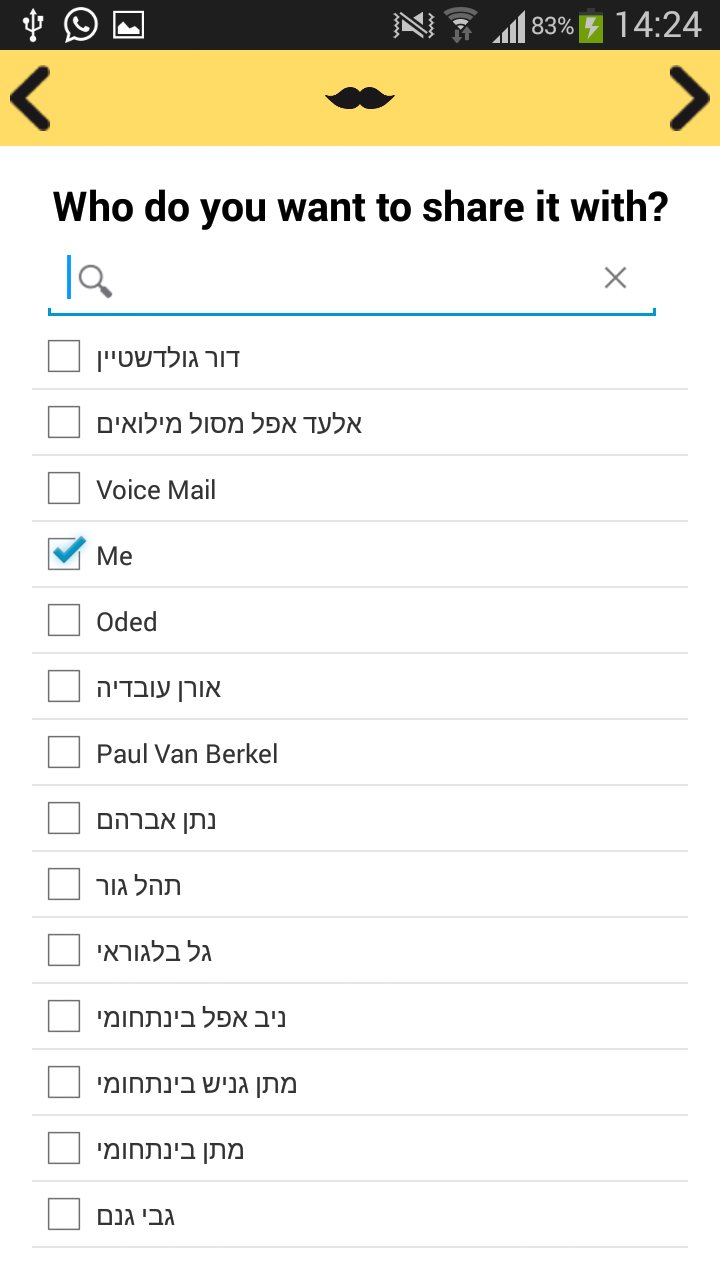Screen dimensions: 720x1280
Task: Tap the mustache logo icon
Action: coord(360,97)
